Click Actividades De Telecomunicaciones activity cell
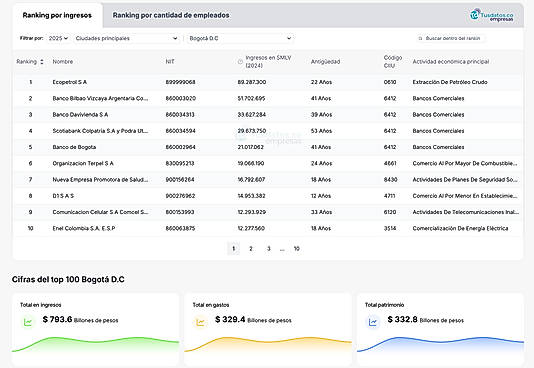Screen dimensions: 534x368 coord(466,212)
